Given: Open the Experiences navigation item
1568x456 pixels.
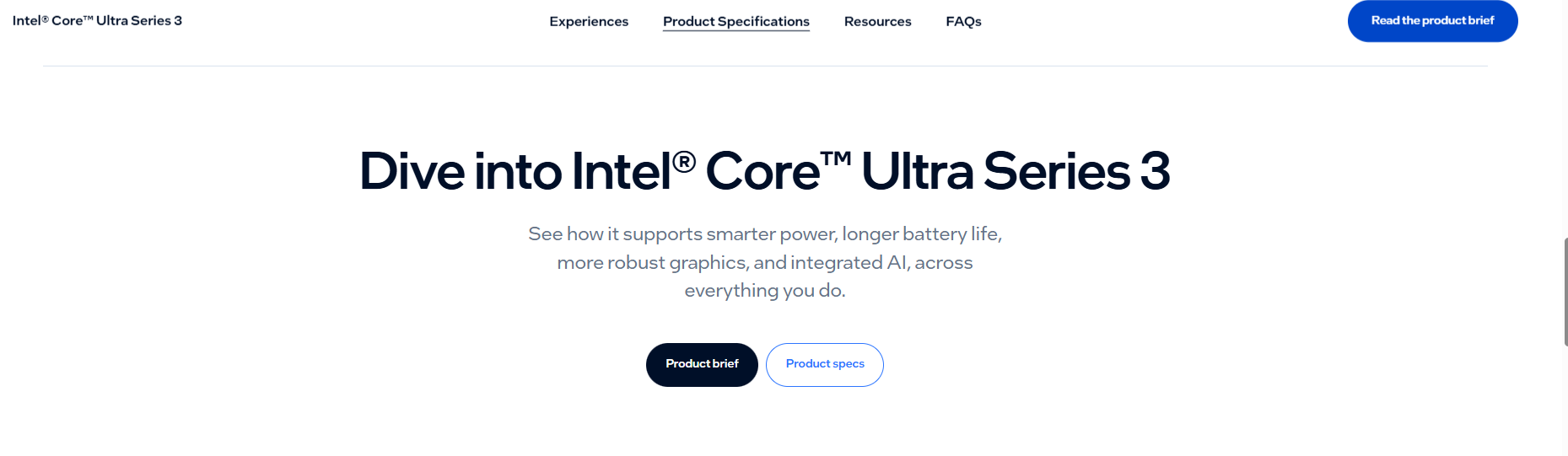Looking at the screenshot, I should pyautogui.click(x=589, y=21).
